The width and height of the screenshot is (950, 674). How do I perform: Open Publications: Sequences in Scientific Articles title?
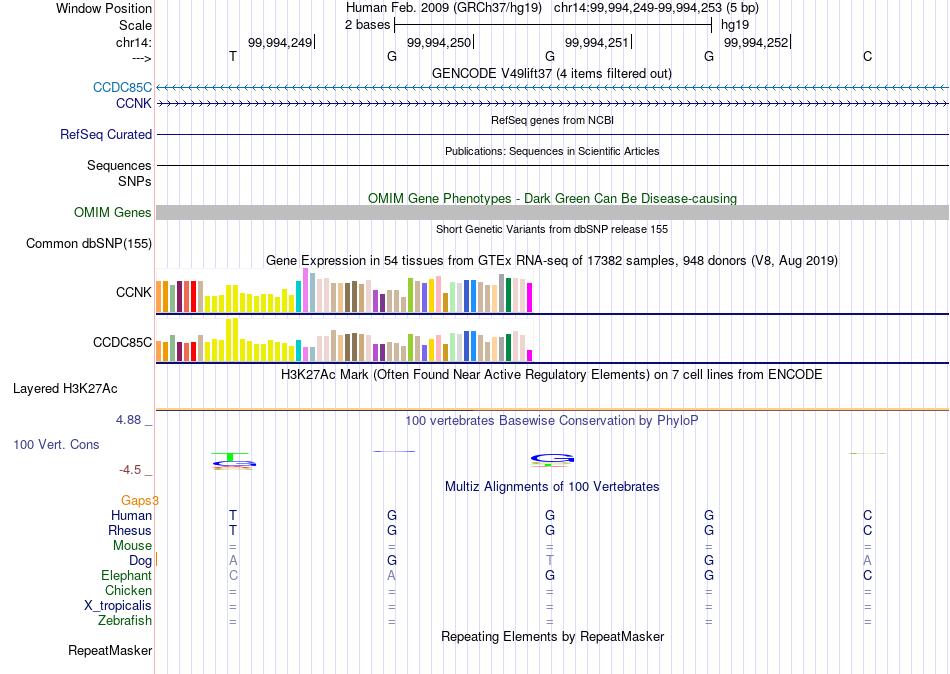552,151
